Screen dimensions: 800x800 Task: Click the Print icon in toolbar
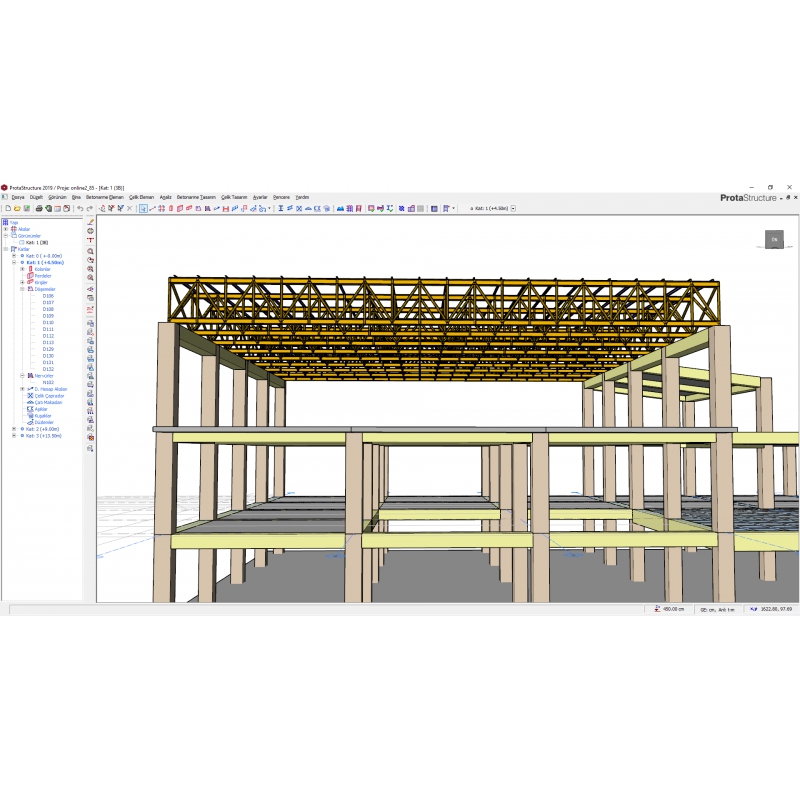click(39, 209)
